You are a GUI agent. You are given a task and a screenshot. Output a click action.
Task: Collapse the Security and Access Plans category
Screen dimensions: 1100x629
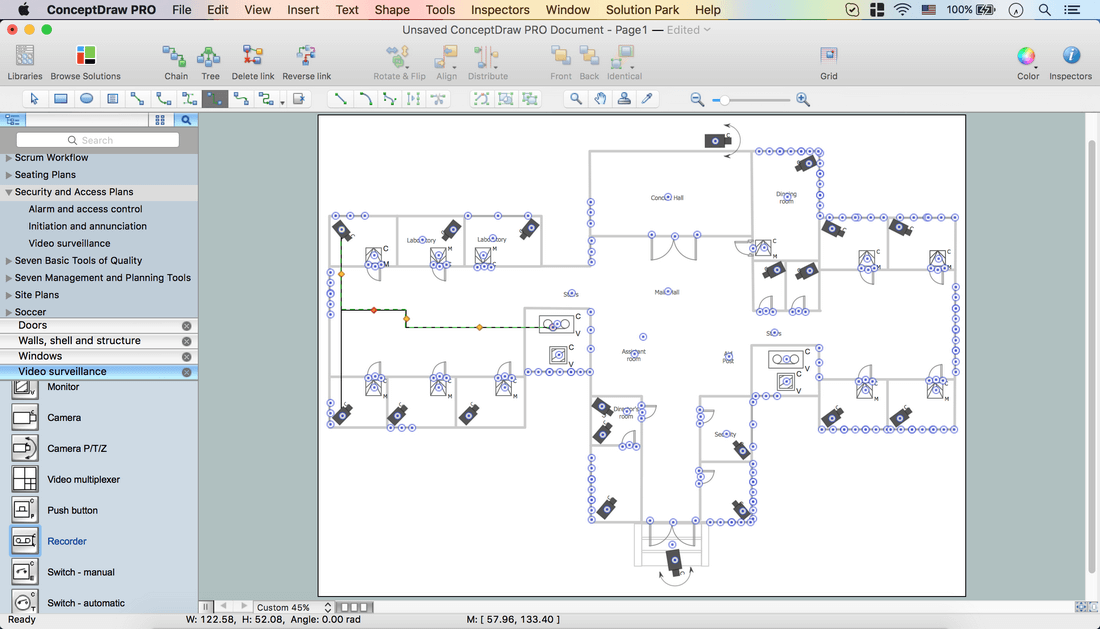tap(9, 192)
